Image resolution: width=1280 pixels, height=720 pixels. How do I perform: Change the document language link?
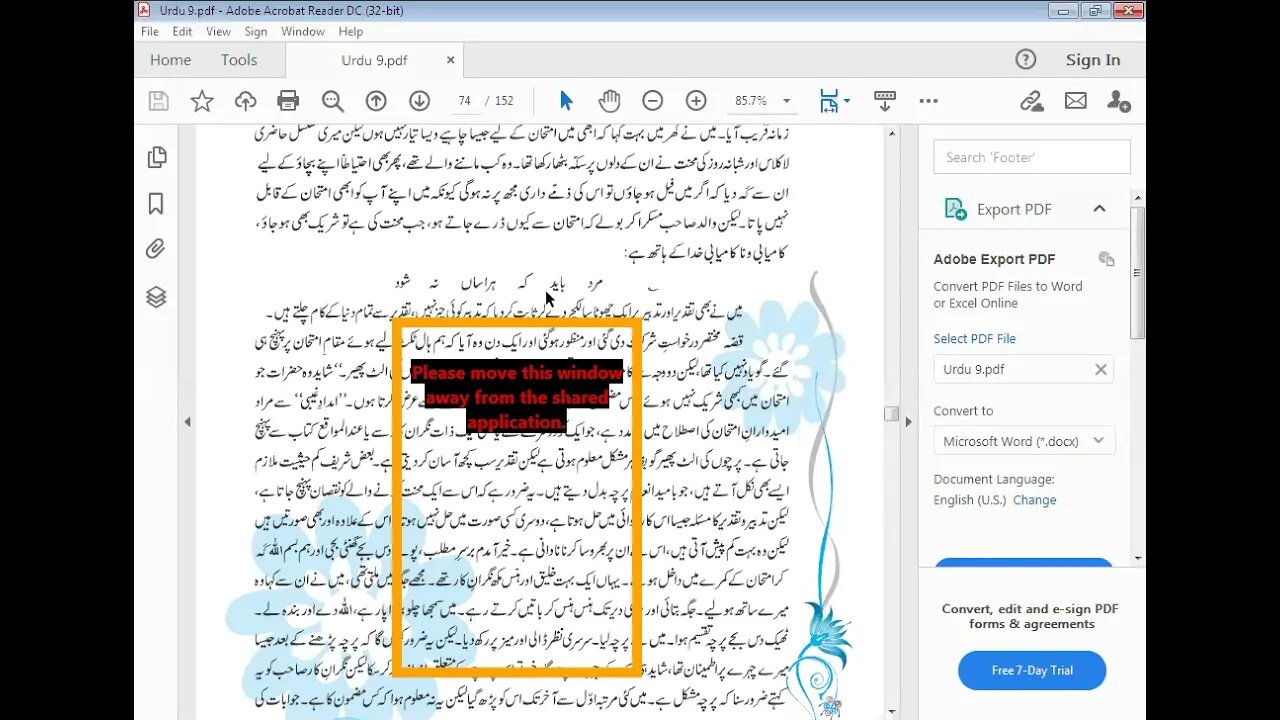point(1034,500)
